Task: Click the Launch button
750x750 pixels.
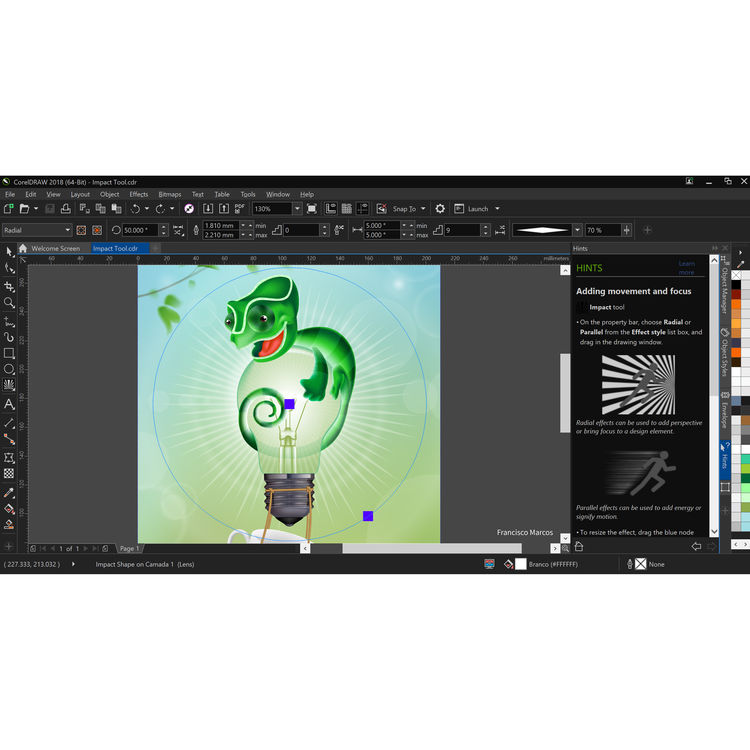Action: point(478,209)
